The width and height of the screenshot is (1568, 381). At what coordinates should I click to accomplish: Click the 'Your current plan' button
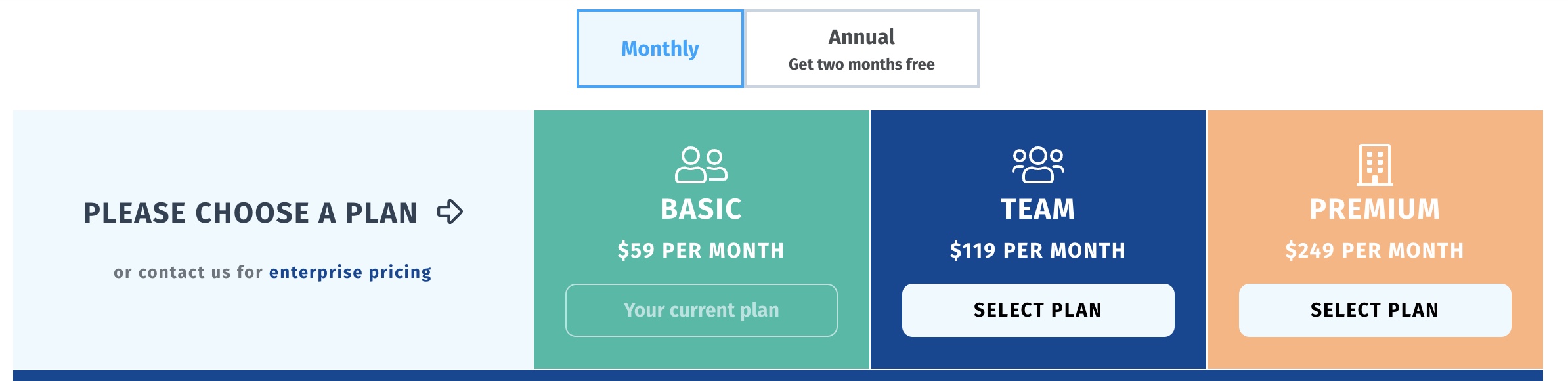coord(701,310)
